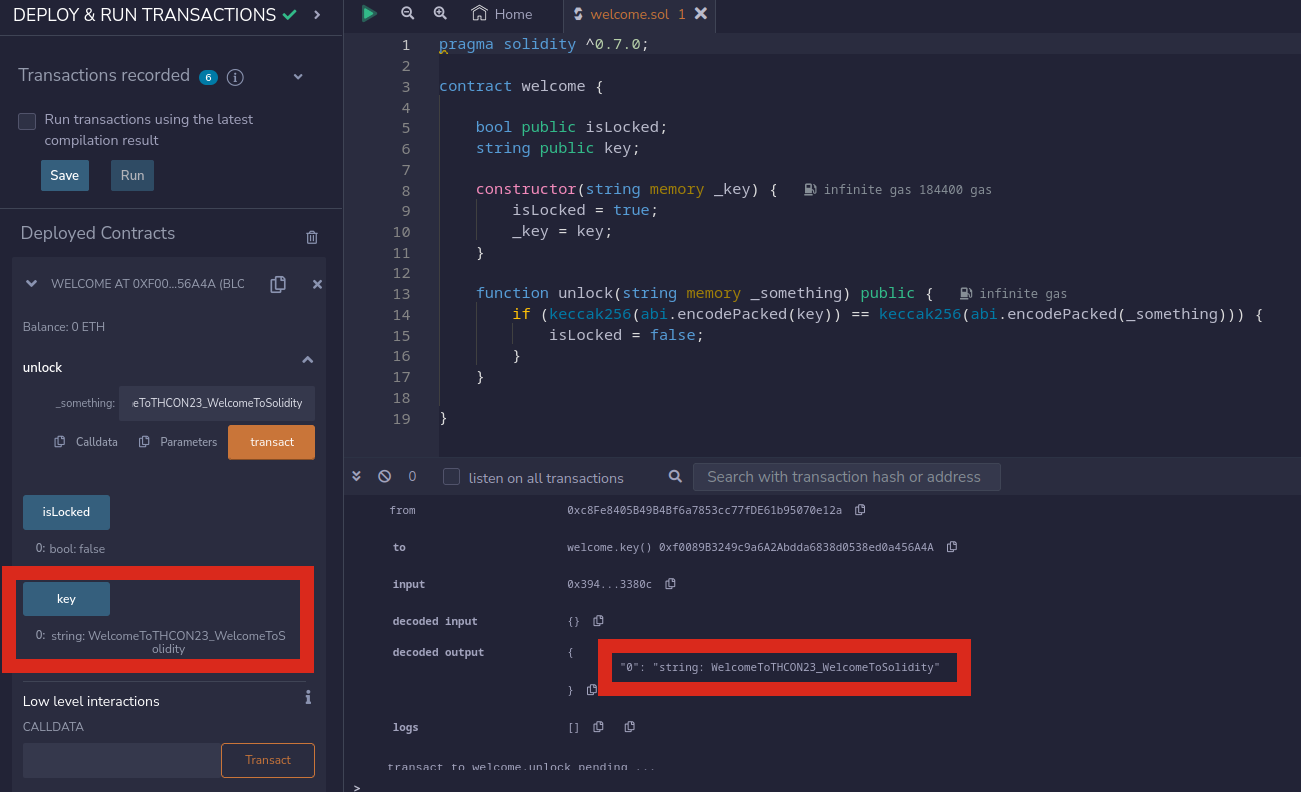The height and width of the screenshot is (792, 1301).
Task: Collapse the unlock function parameters
Action: point(308,360)
